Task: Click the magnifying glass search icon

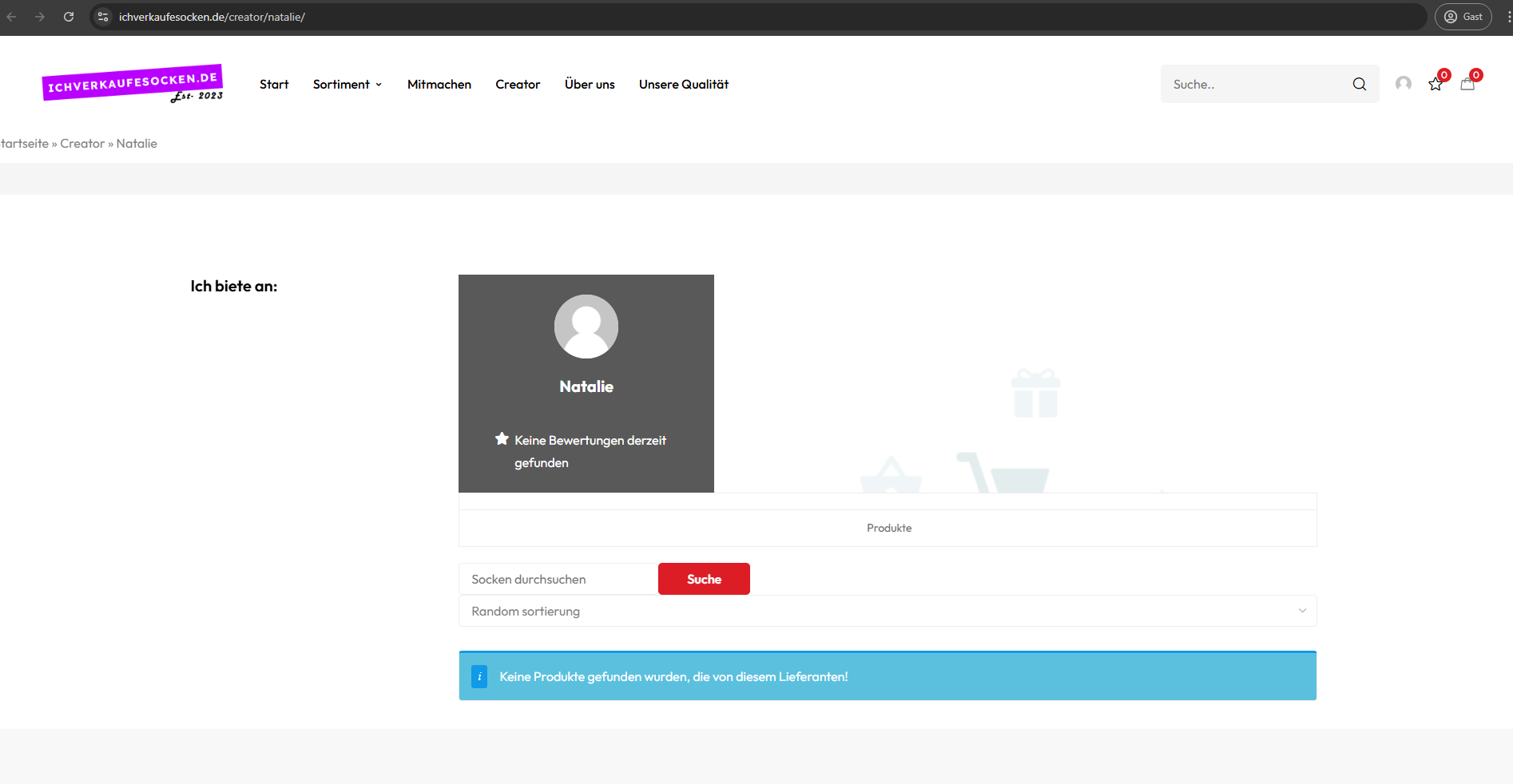Action: coord(1359,84)
